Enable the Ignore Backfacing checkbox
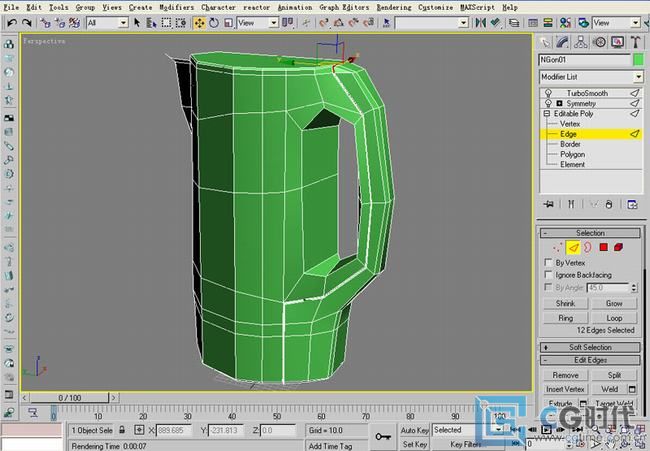 coord(548,274)
